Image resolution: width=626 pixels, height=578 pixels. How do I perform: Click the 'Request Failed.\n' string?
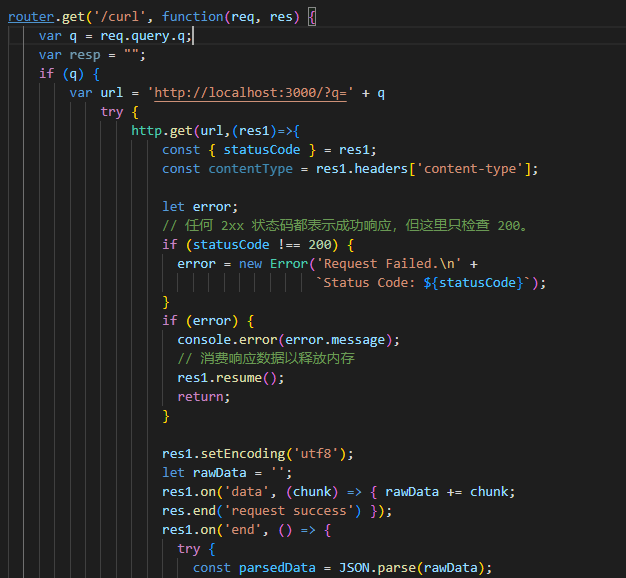tap(388, 264)
